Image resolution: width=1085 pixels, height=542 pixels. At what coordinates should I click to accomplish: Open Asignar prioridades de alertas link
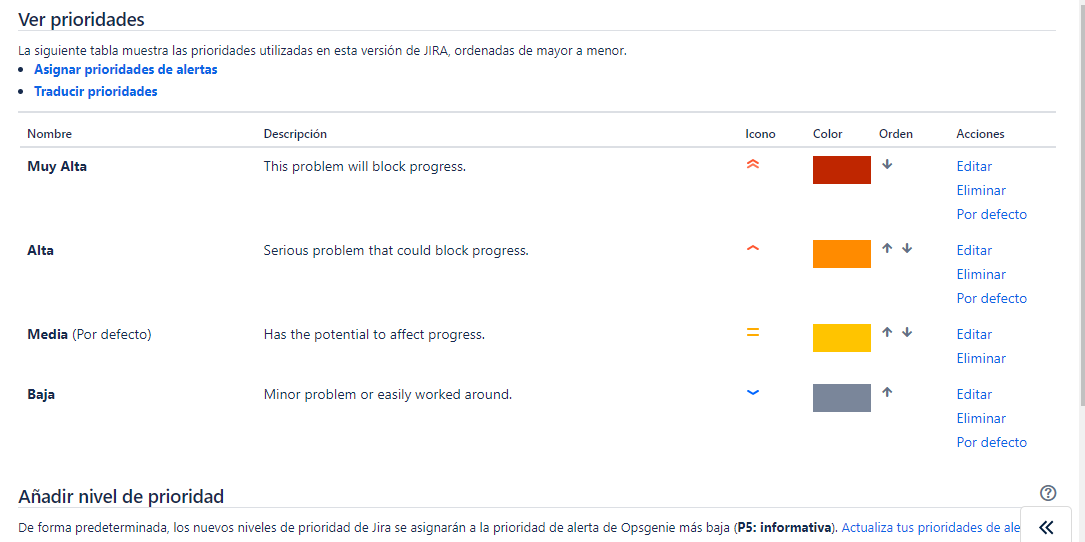pos(126,69)
